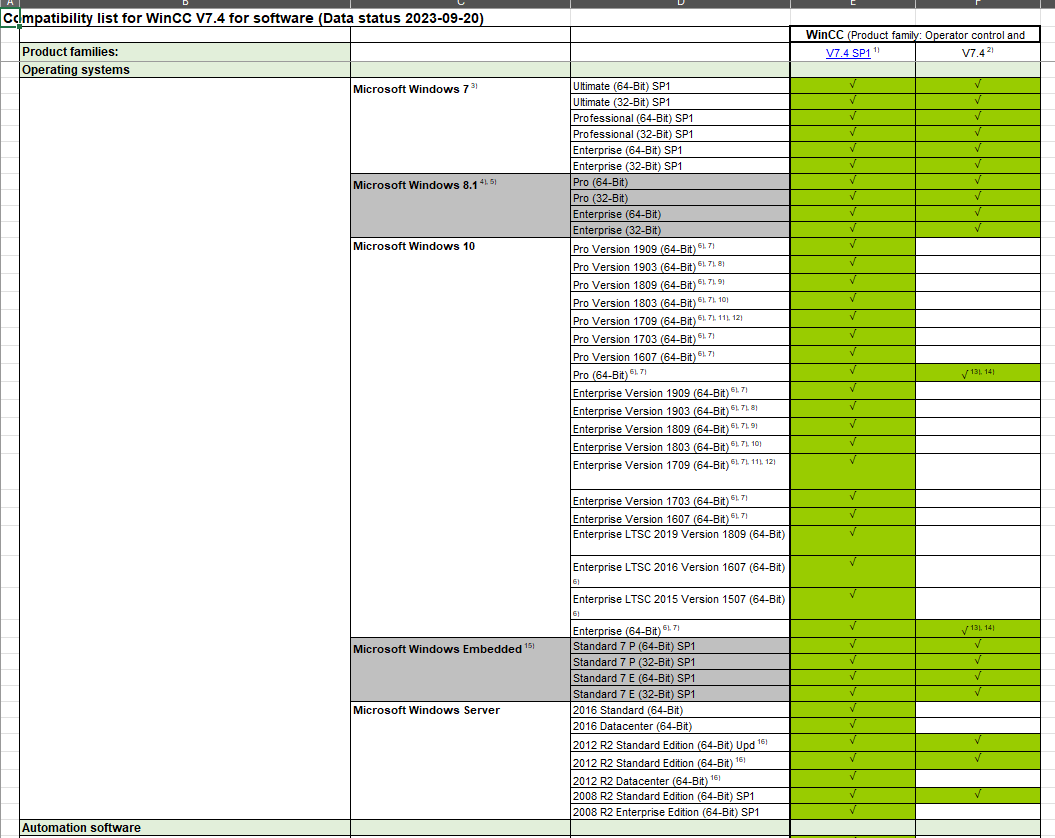Select column C header
The height and width of the screenshot is (838, 1055).
460,3
